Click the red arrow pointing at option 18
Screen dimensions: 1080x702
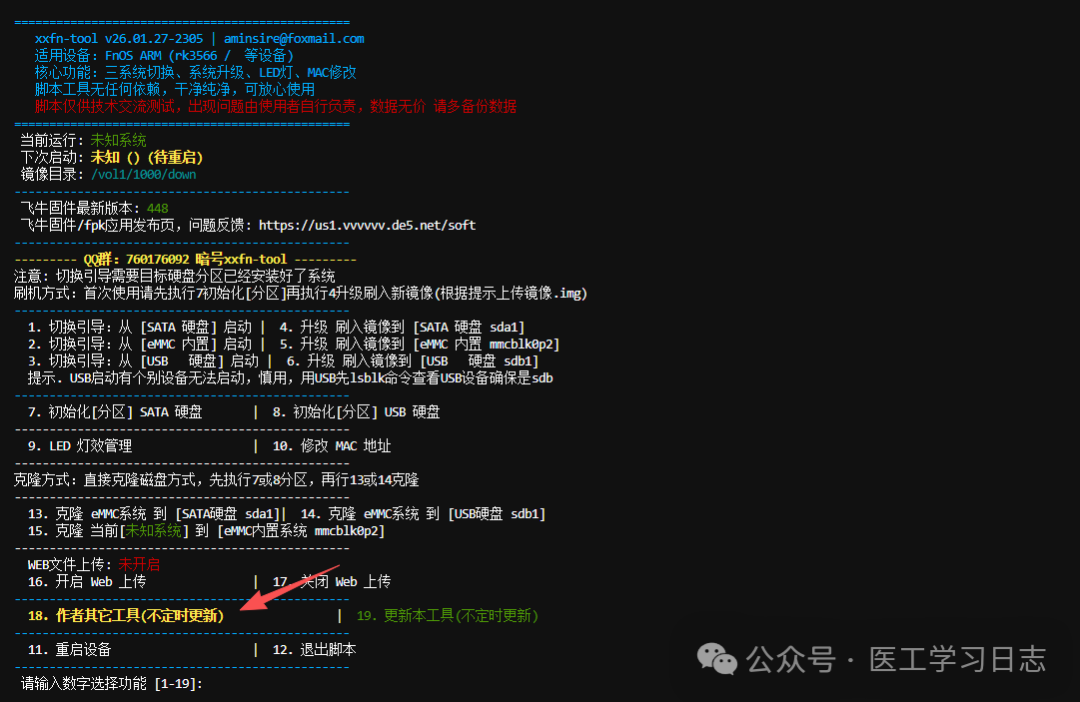[288, 598]
